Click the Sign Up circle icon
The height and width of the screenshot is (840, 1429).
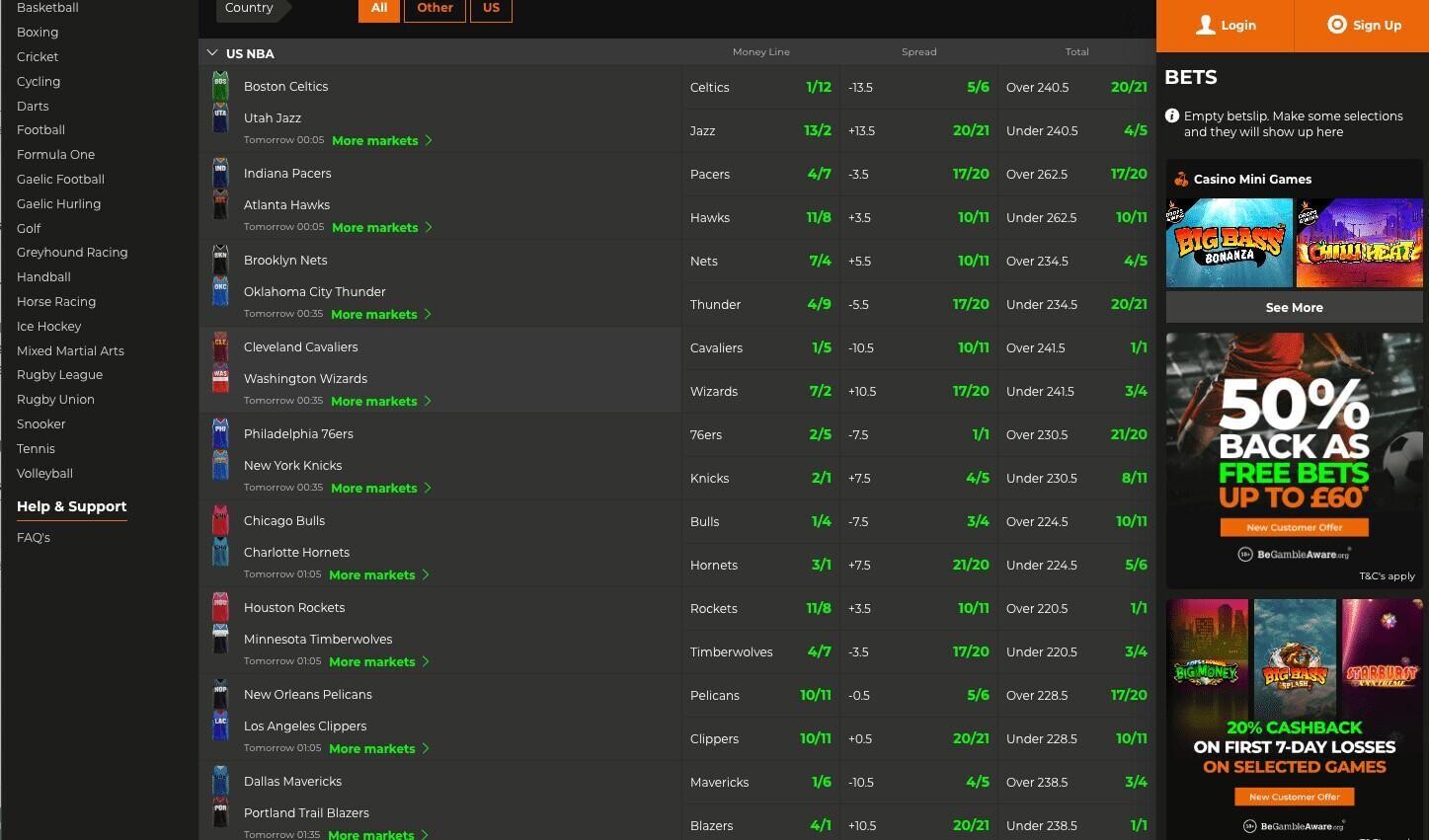(x=1337, y=25)
